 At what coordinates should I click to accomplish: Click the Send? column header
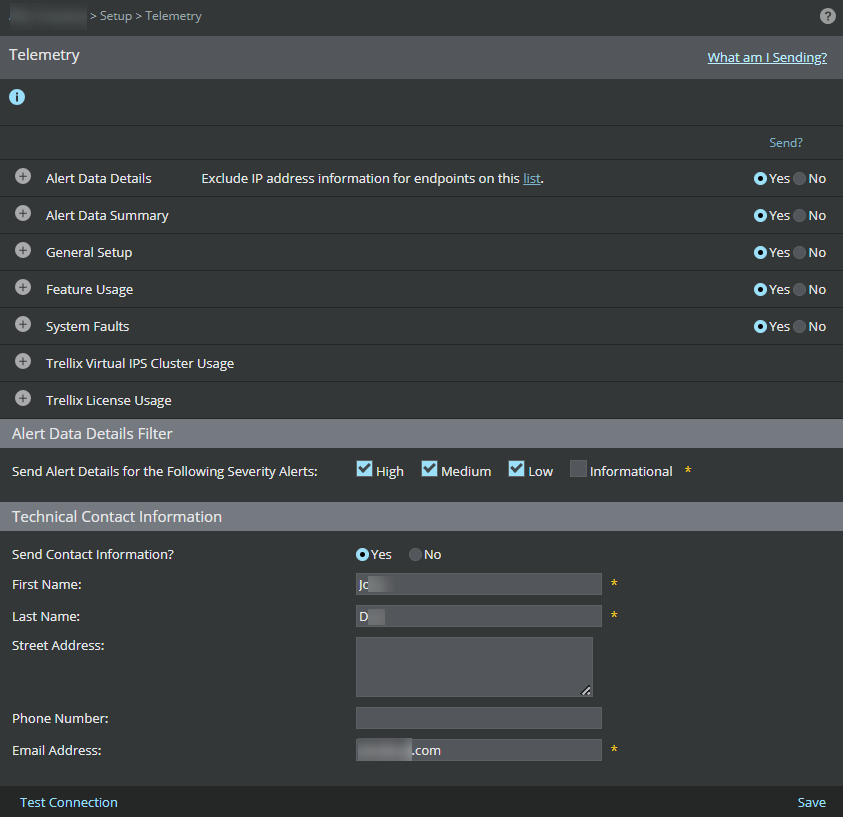[x=785, y=143]
